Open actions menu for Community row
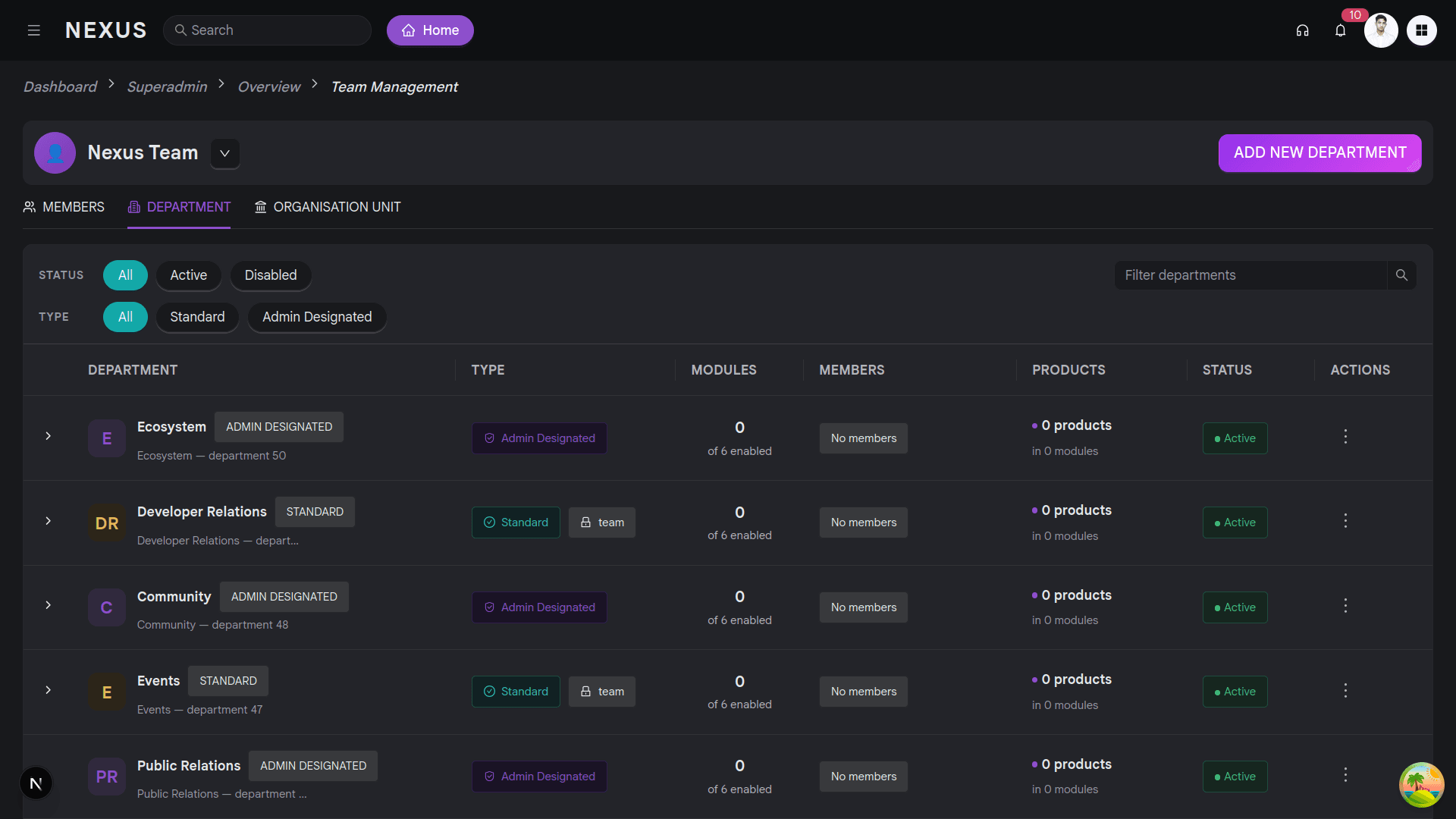The width and height of the screenshot is (1456, 819). (1345, 606)
